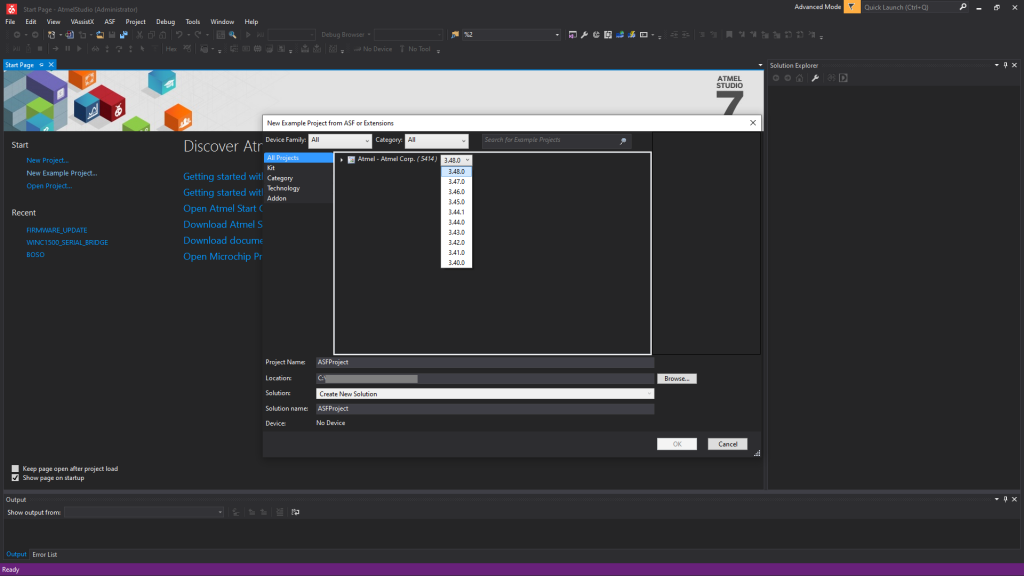Click the auto-hide pin on Solution Explorer
Screen dimensions: 1024x576
coord(1005,65)
